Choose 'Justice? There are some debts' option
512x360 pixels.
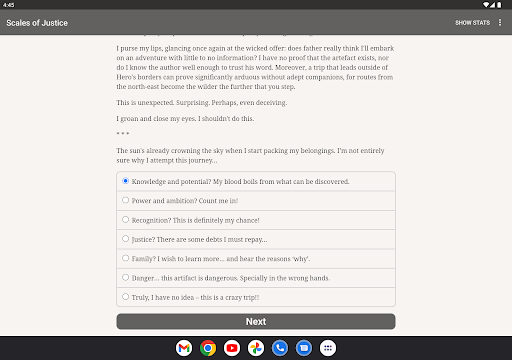click(256, 239)
